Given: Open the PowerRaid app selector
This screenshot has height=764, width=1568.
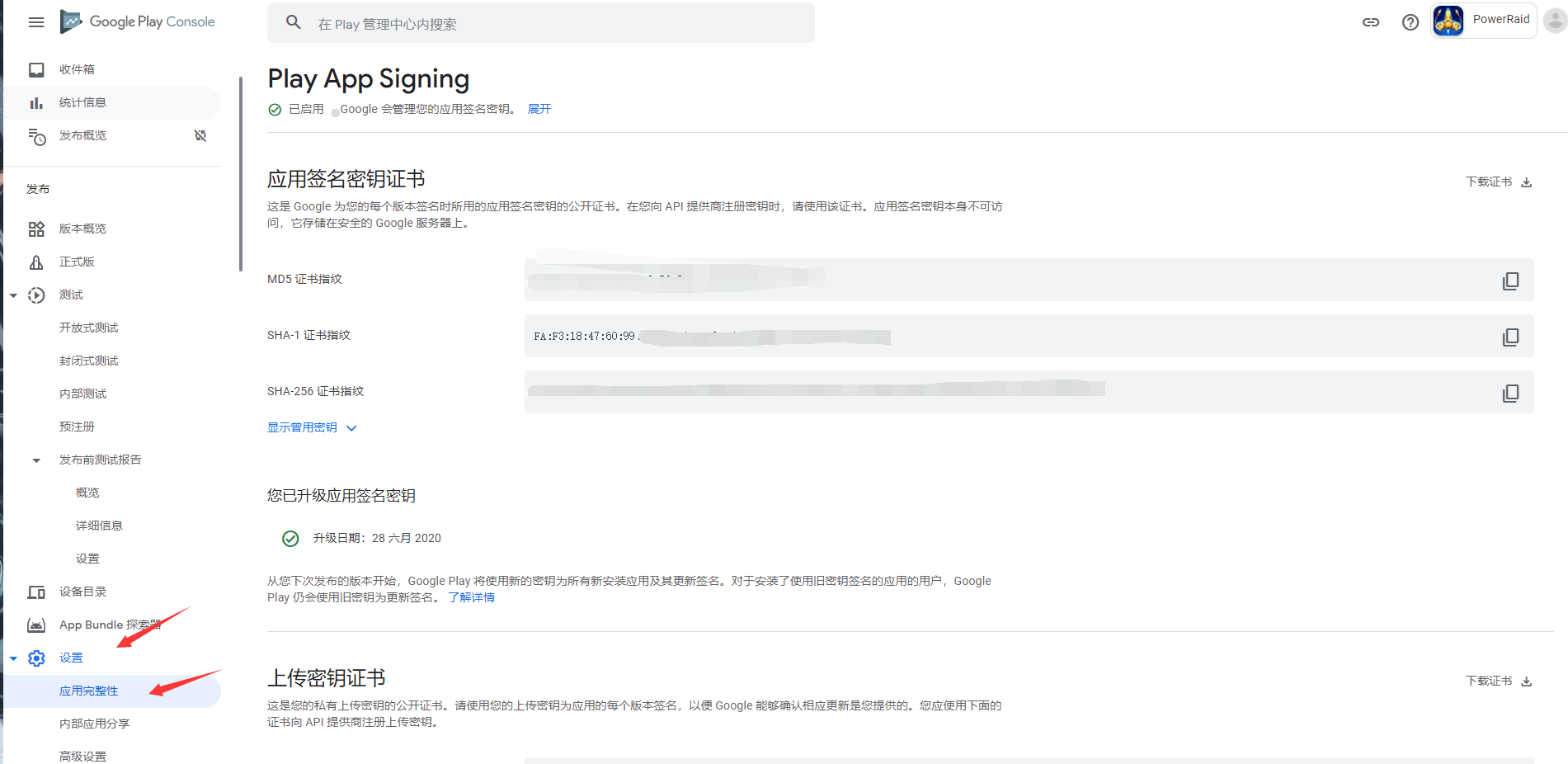Looking at the screenshot, I should coord(1483,20).
